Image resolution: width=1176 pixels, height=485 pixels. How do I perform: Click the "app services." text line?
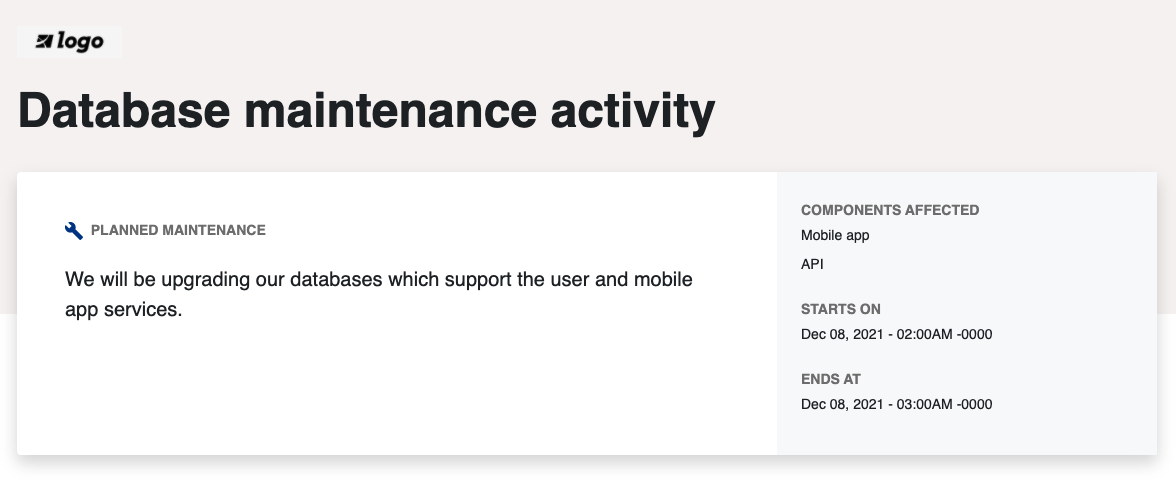[124, 309]
